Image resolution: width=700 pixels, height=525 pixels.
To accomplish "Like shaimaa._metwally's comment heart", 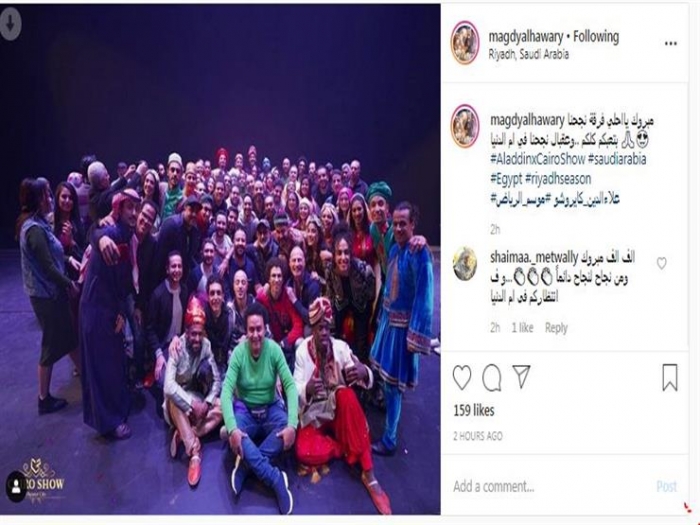I will click(662, 263).
